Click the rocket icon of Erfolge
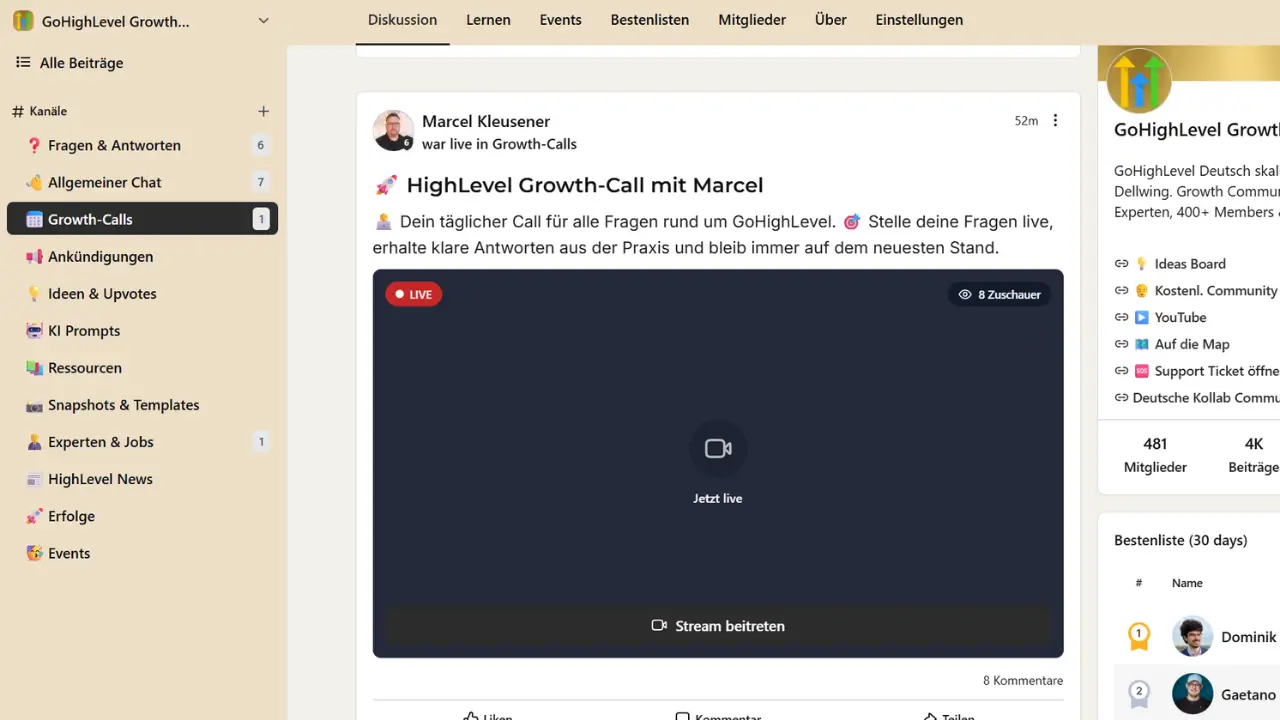This screenshot has width=1280, height=720. 34,515
